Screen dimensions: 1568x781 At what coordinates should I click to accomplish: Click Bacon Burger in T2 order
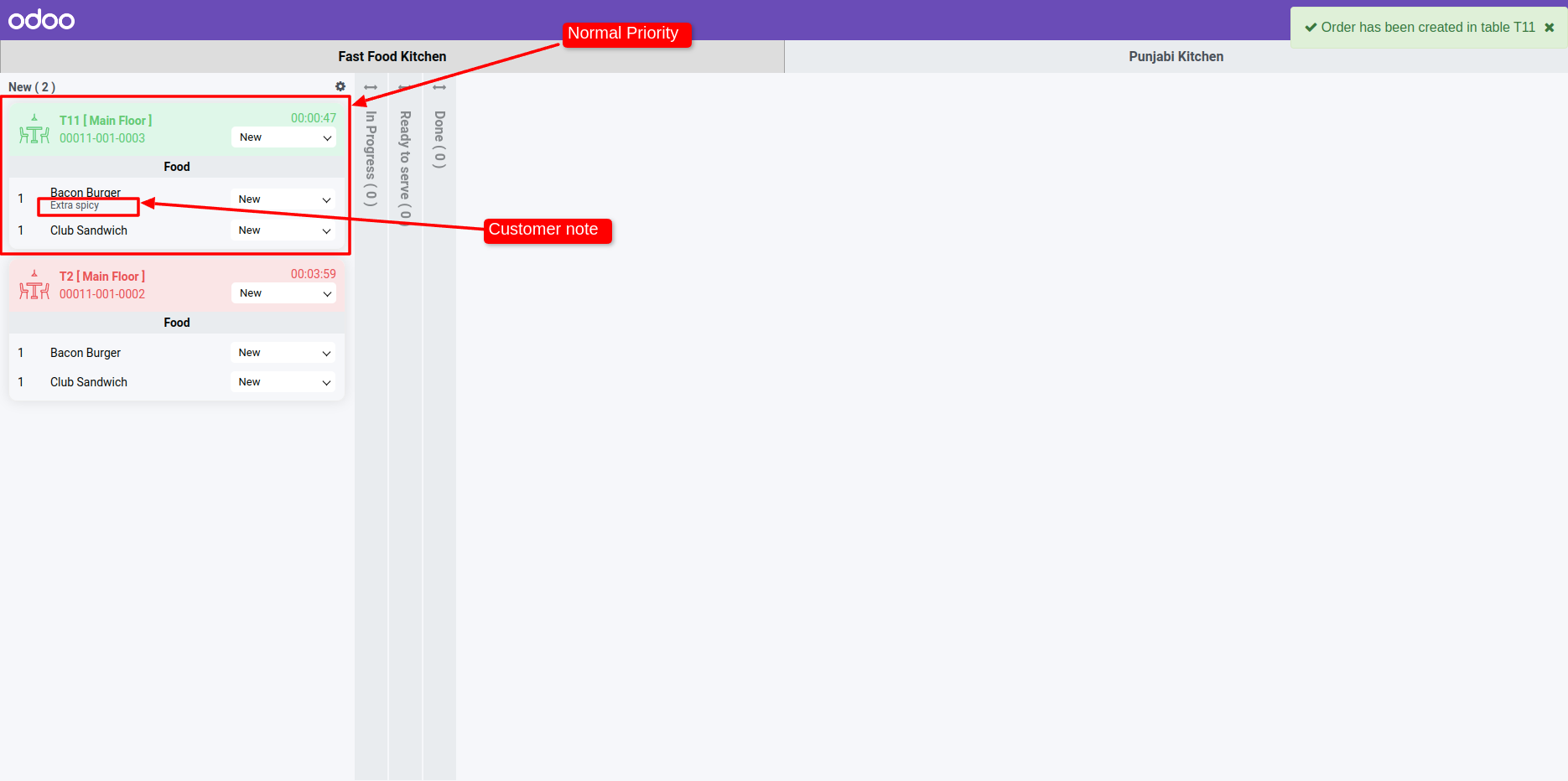pyautogui.click(x=86, y=353)
